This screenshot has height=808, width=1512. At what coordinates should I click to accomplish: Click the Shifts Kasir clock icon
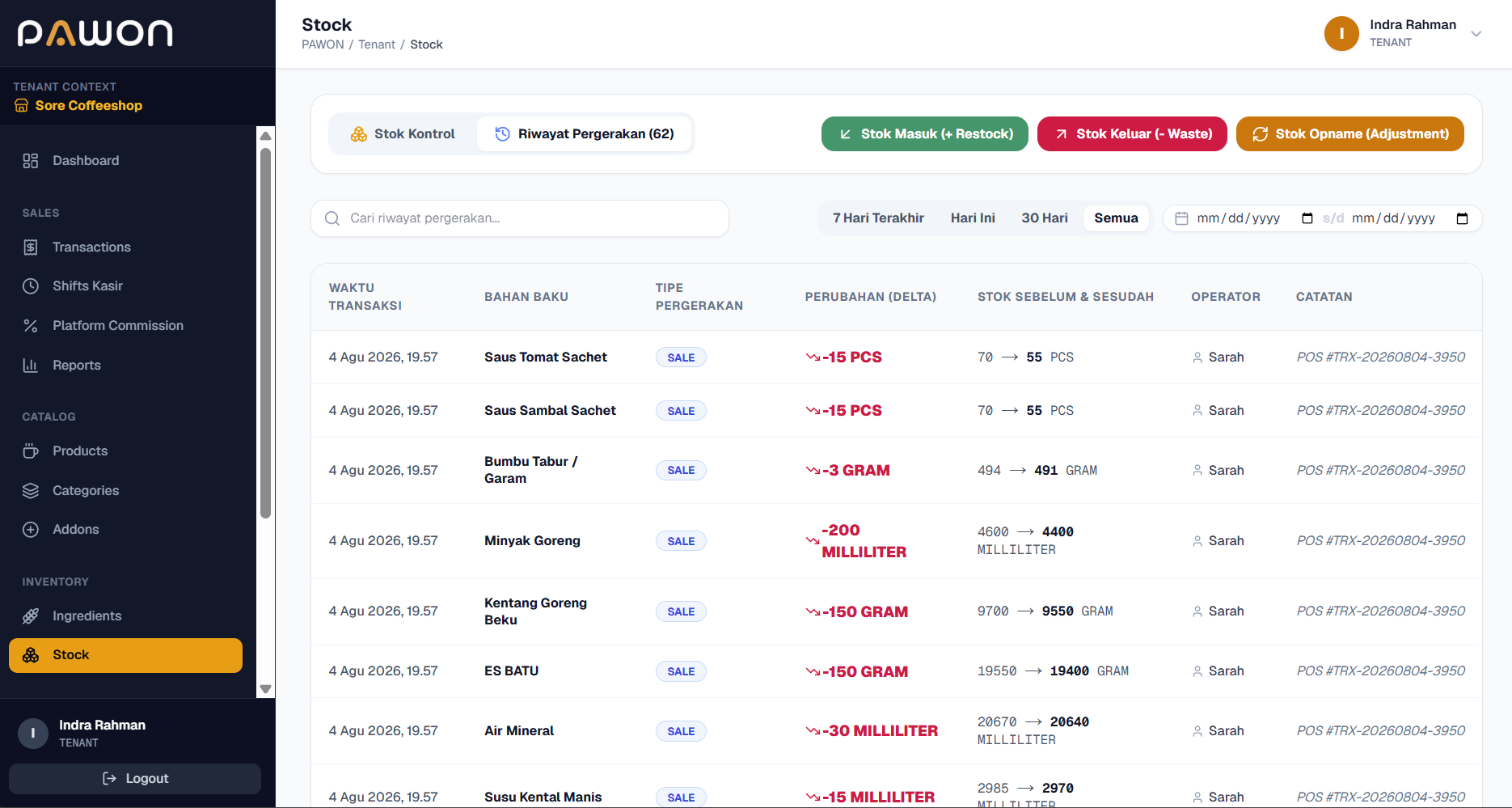click(31, 286)
